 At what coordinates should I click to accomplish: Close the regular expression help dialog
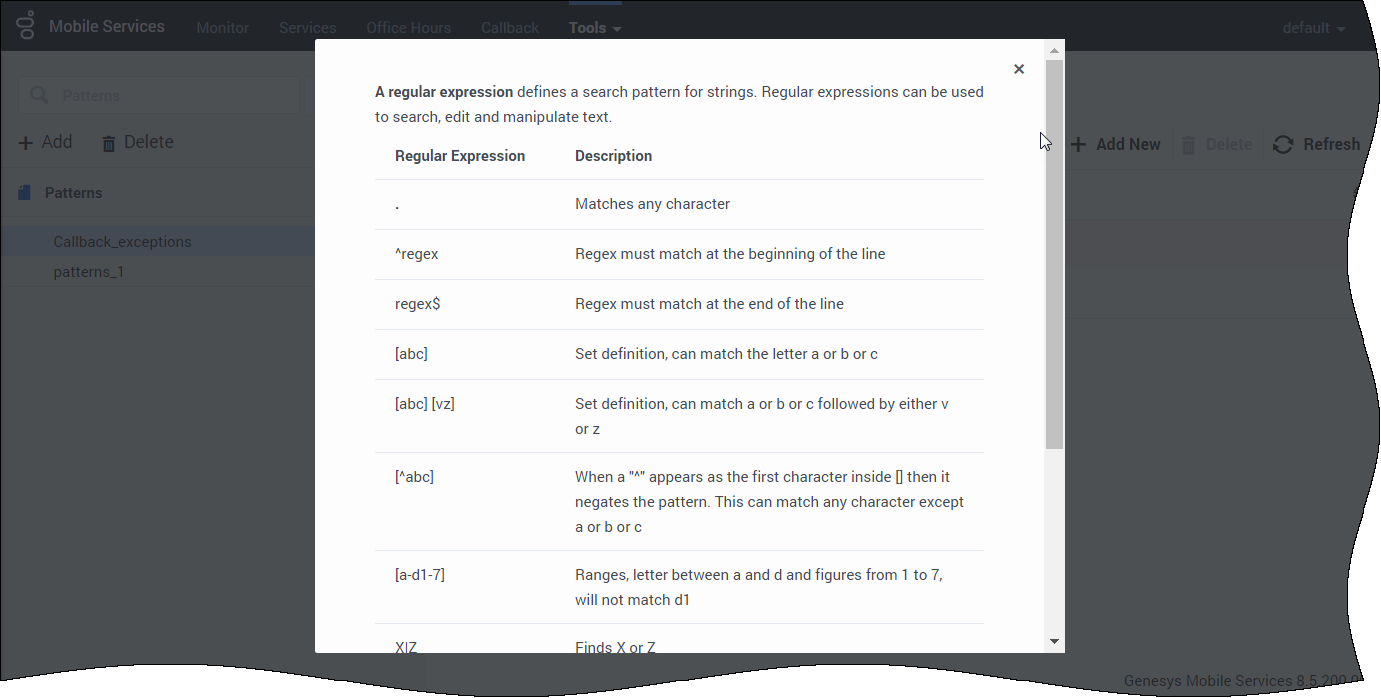(1019, 69)
